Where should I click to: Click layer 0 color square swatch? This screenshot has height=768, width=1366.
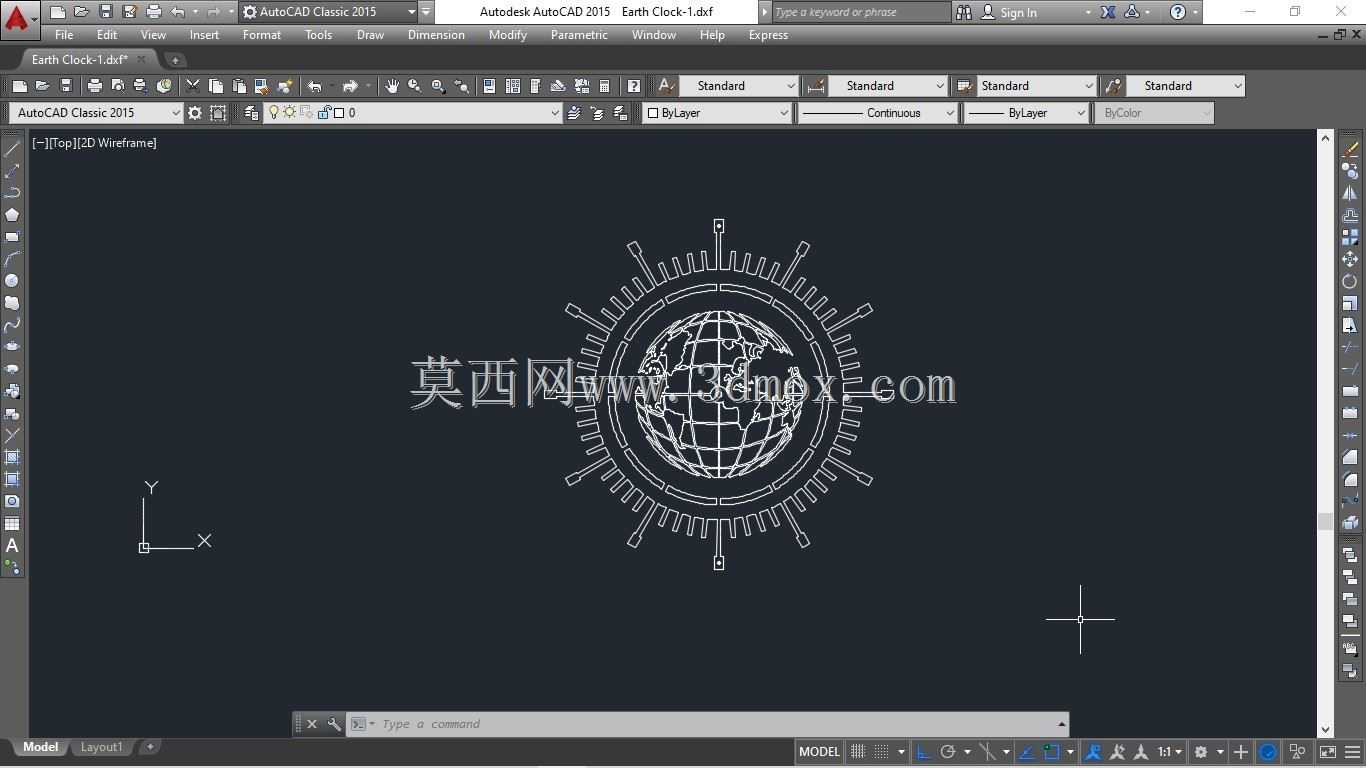pos(339,113)
